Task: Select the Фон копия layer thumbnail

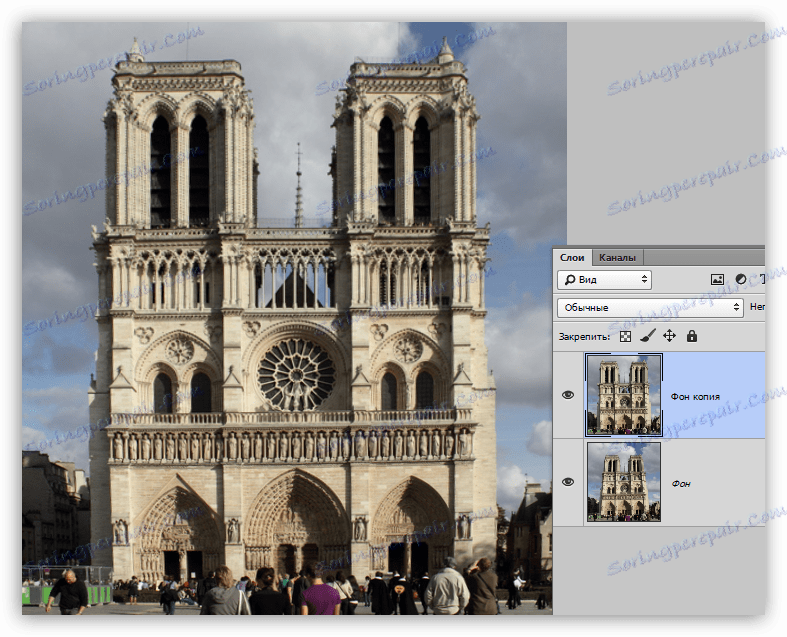Action: pos(624,395)
